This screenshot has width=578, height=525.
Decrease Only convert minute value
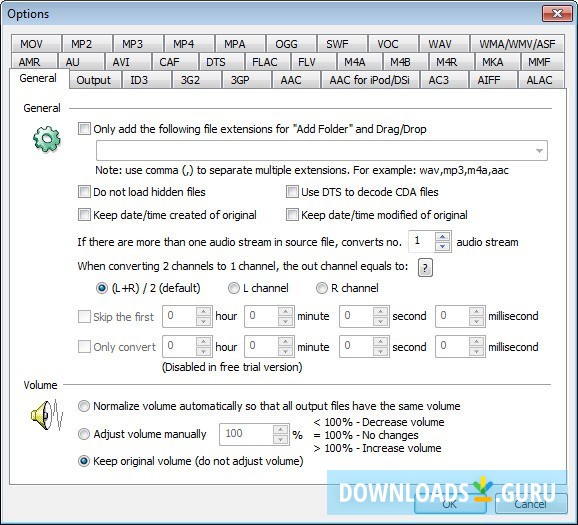(x=285, y=351)
